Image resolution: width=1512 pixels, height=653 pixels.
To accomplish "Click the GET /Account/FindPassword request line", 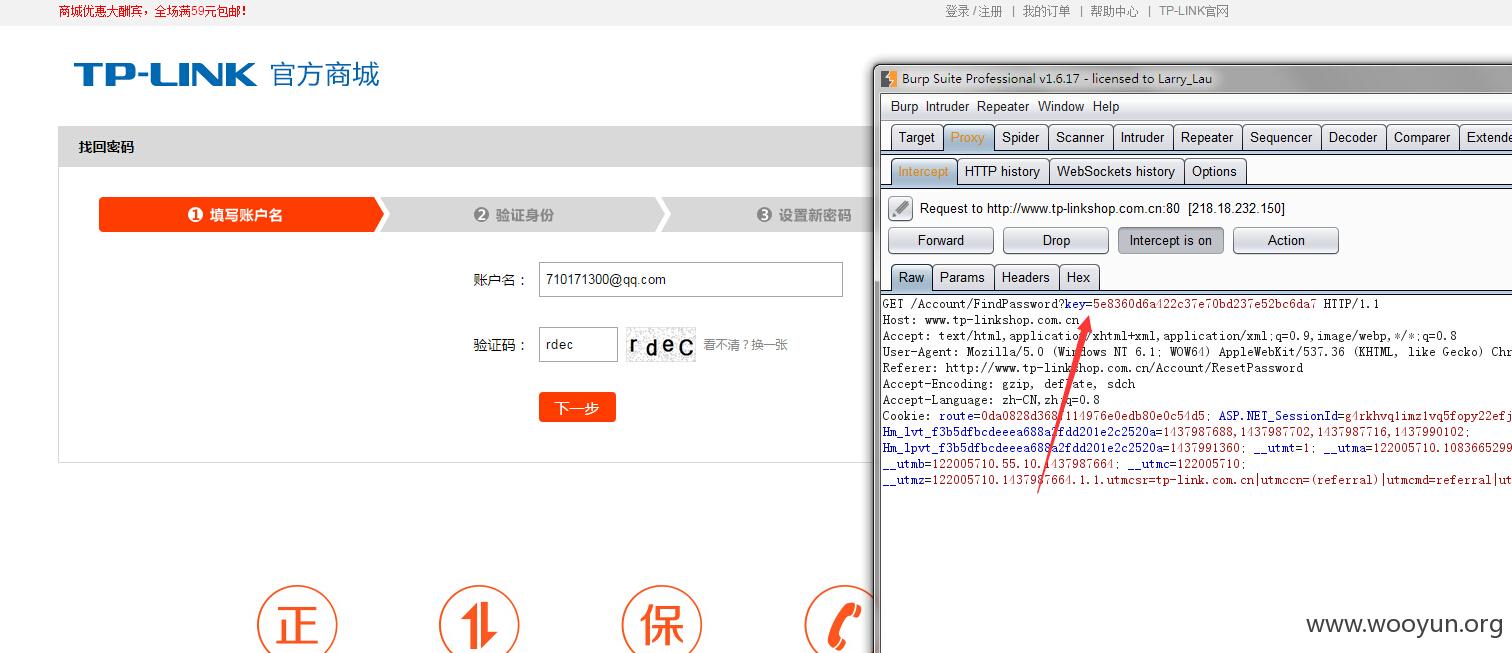I will click(x=1131, y=304).
